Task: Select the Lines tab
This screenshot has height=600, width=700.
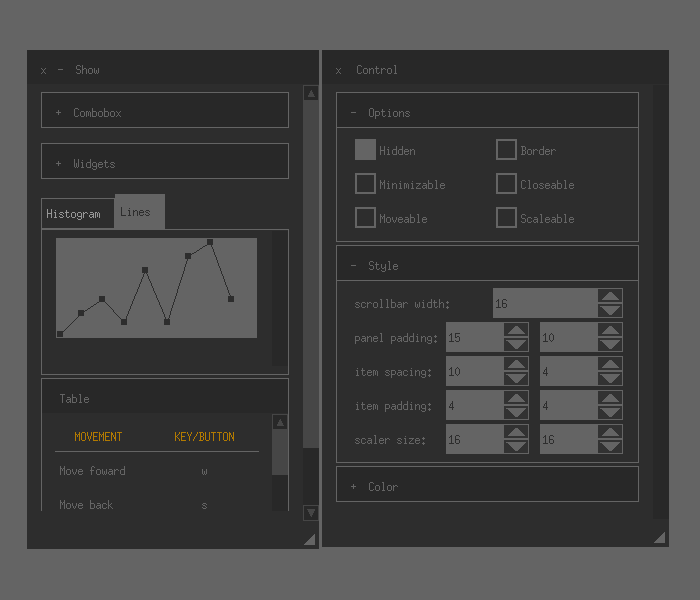Action: (140, 212)
